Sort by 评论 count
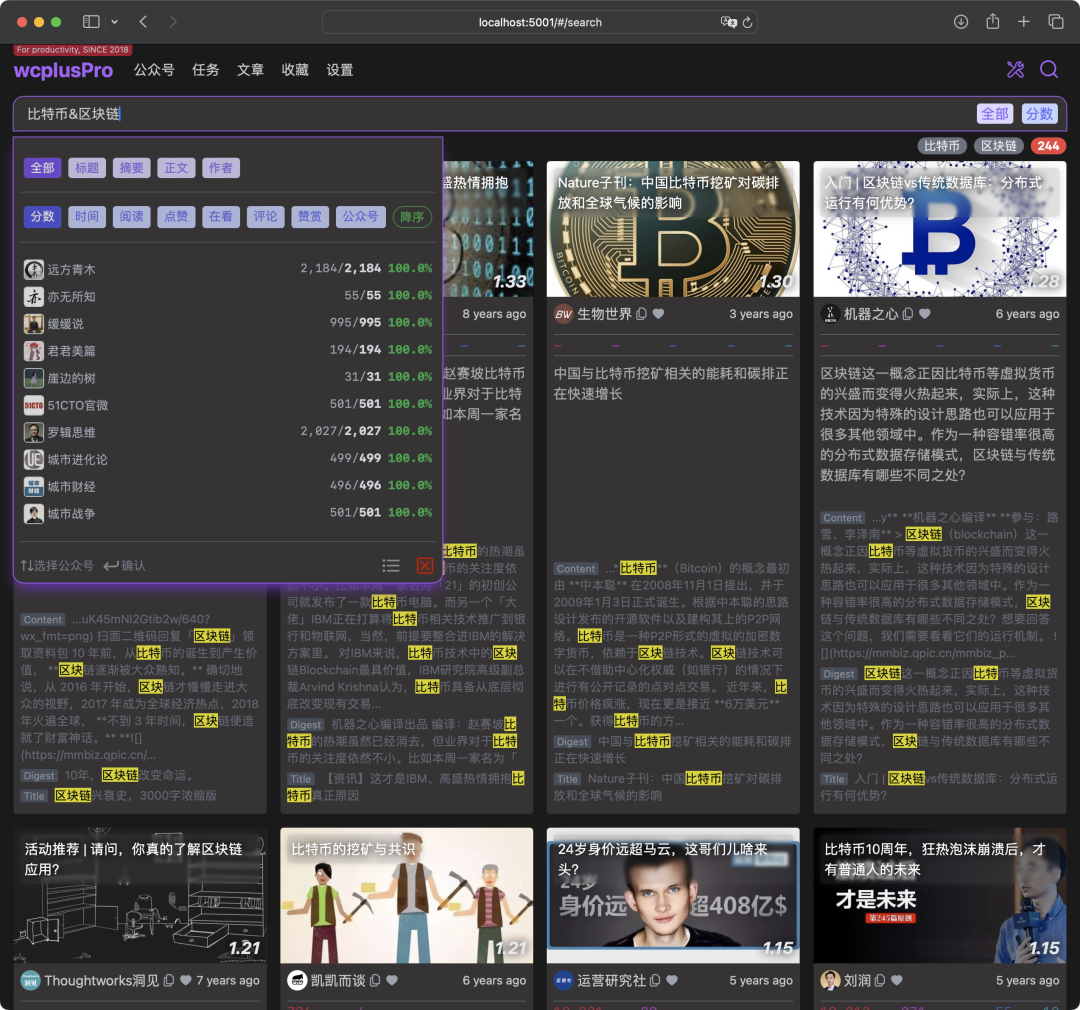 click(265, 217)
